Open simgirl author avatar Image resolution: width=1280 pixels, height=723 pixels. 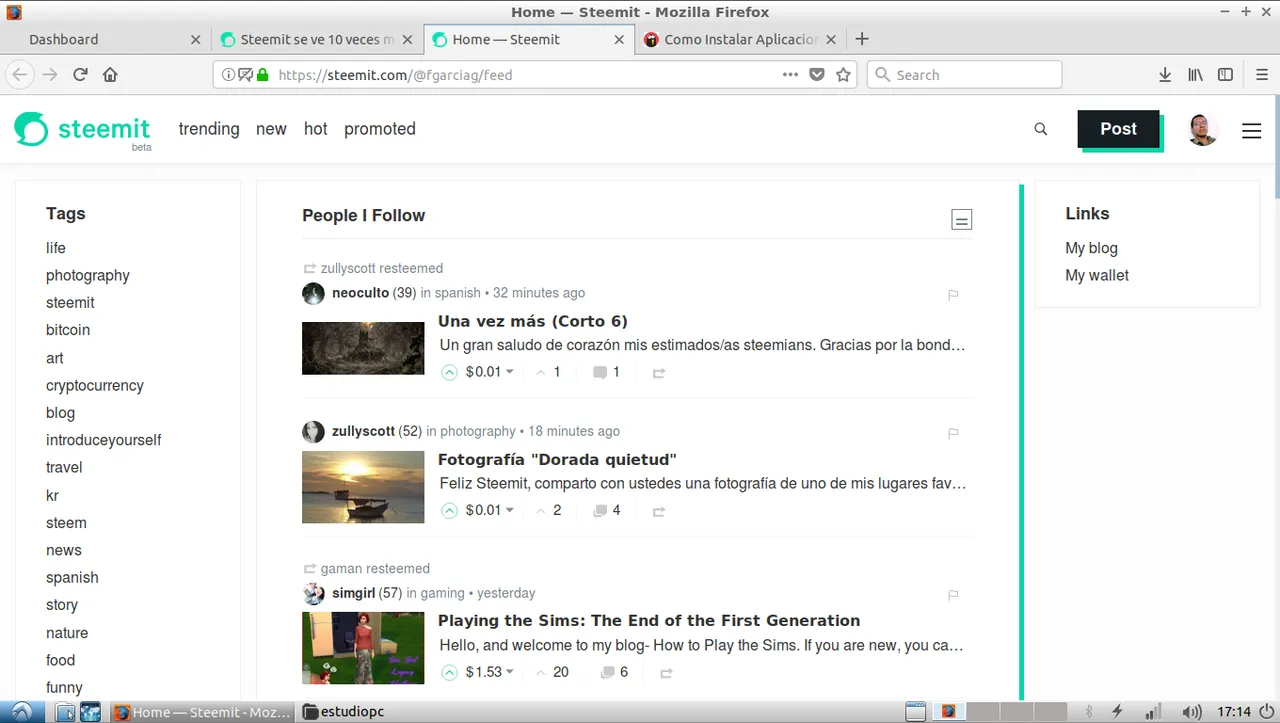click(313, 593)
